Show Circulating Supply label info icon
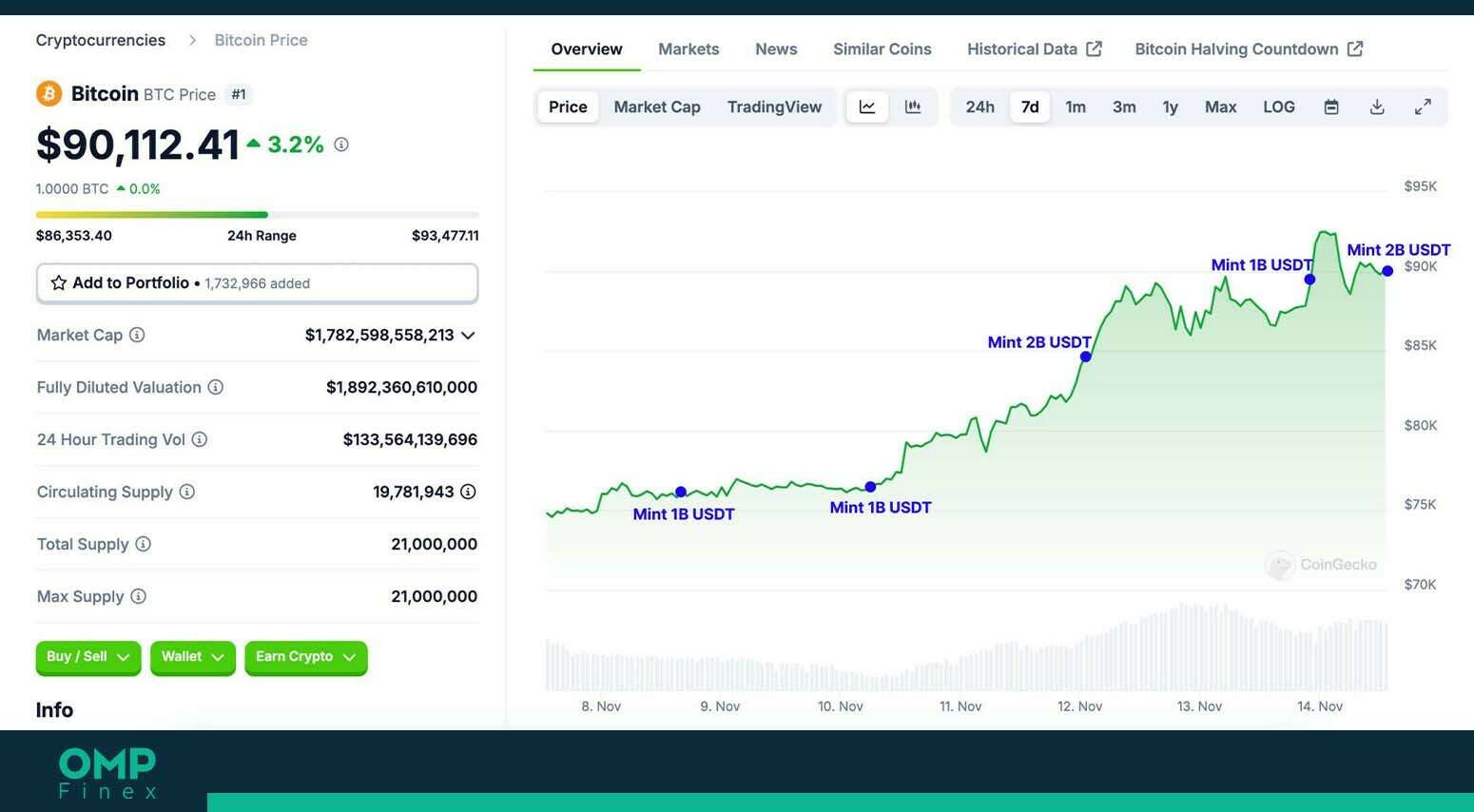1474x812 pixels. coord(187,492)
